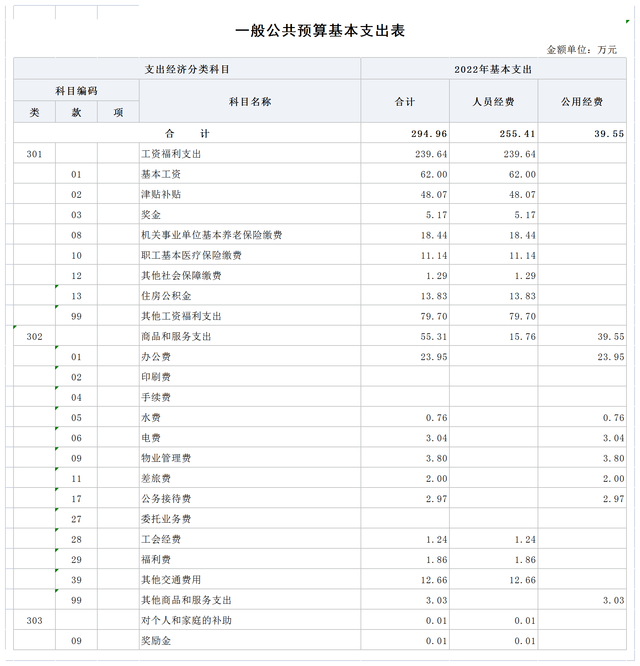The height and width of the screenshot is (666, 640).
Task: Select the 奖励金 name cell
Action: pos(156,641)
